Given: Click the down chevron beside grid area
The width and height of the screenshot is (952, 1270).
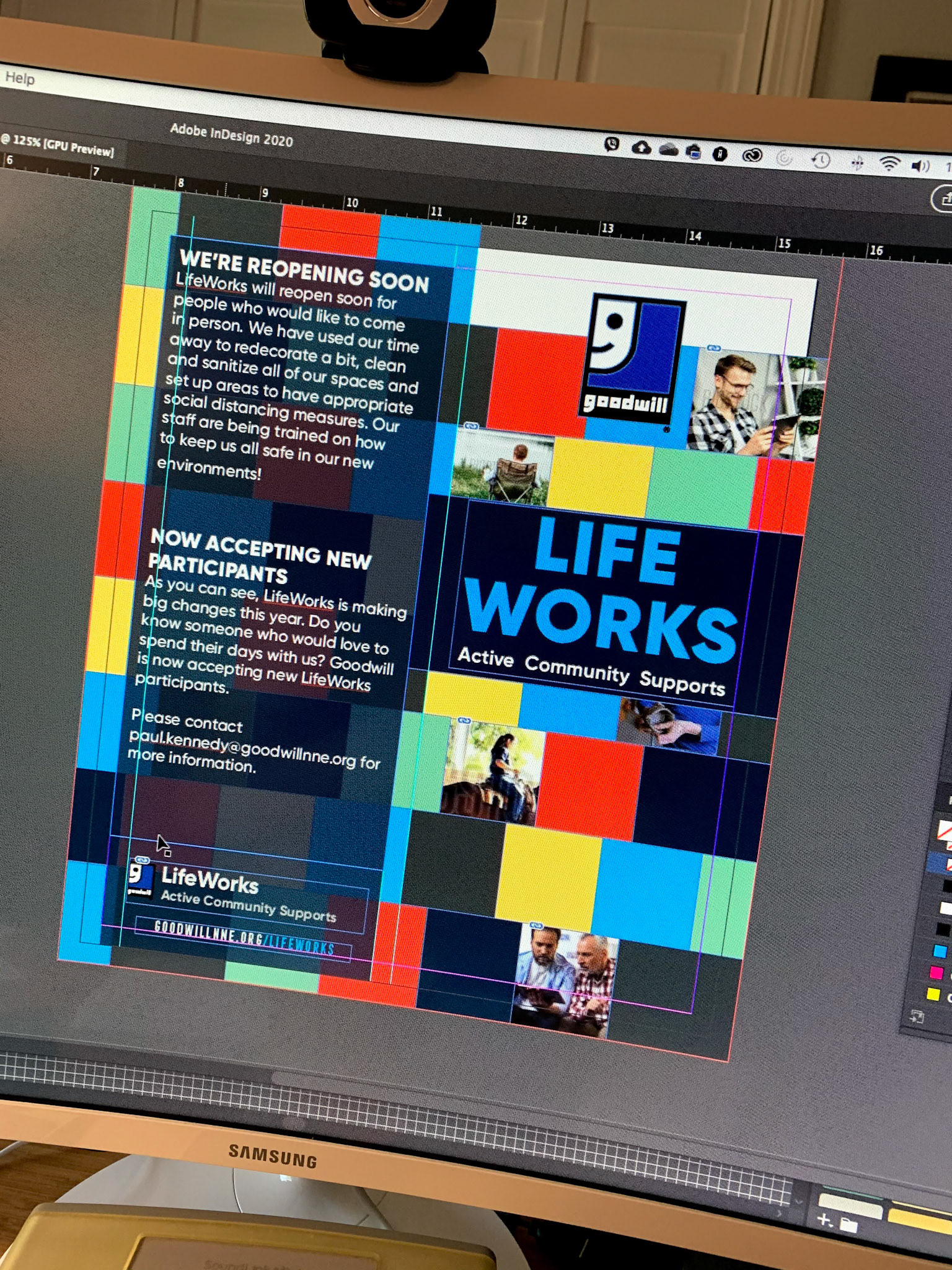Looking at the screenshot, I should point(798,1201).
